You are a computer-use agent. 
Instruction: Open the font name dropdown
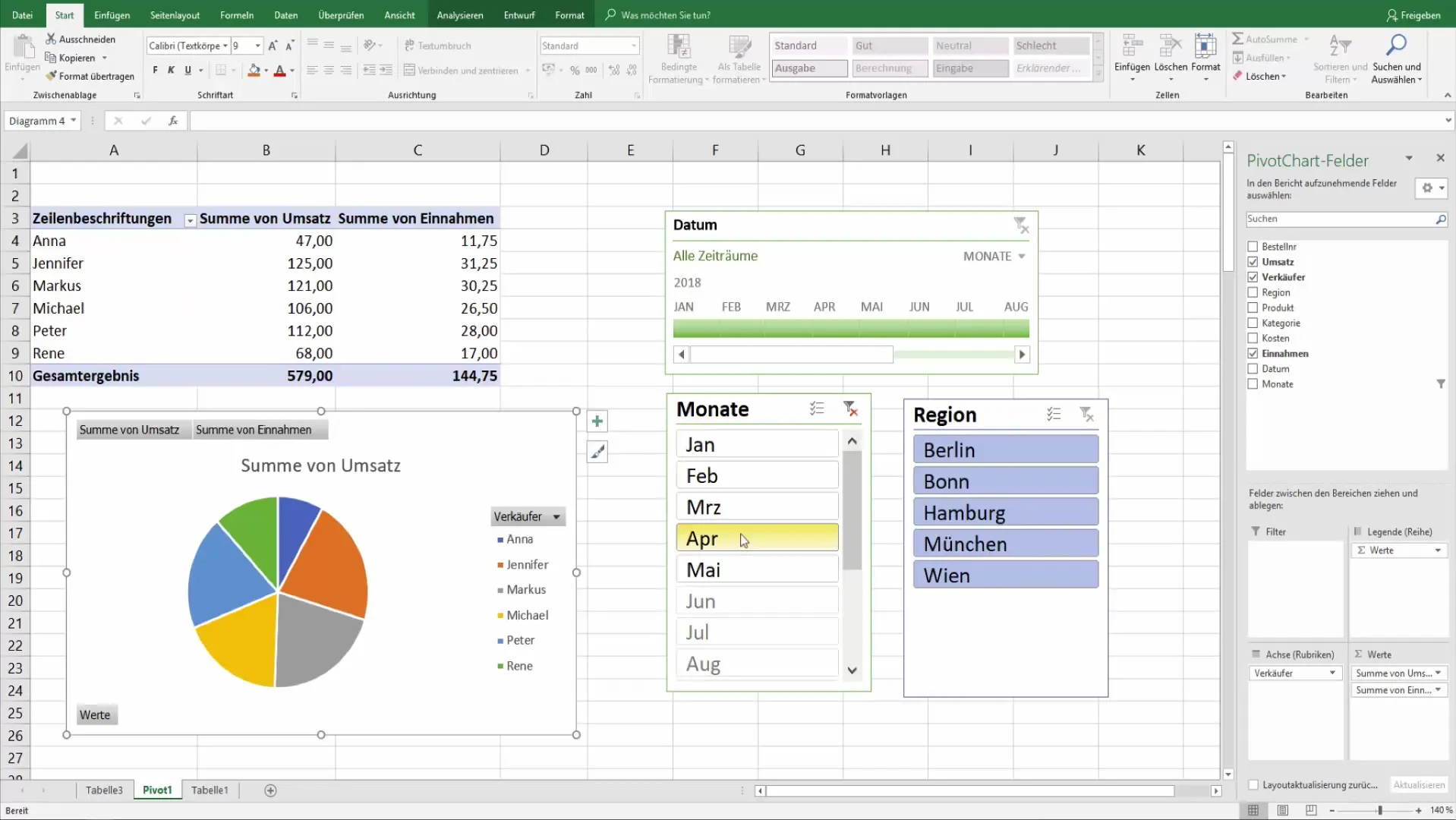pyautogui.click(x=225, y=46)
